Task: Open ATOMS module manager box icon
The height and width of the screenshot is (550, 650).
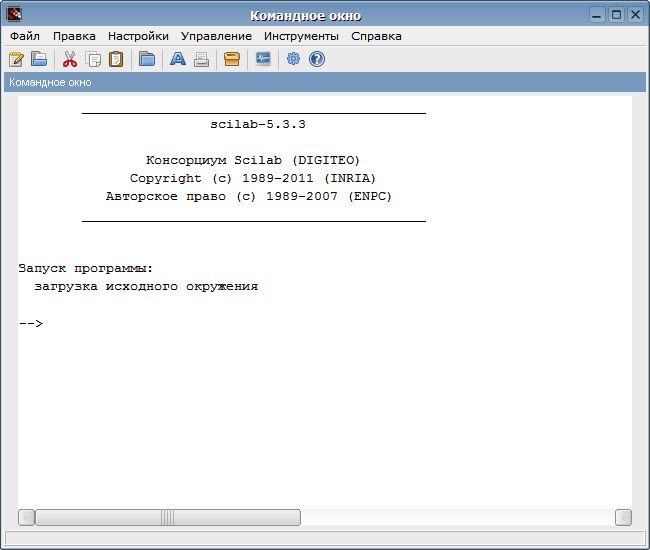Action: click(232, 59)
